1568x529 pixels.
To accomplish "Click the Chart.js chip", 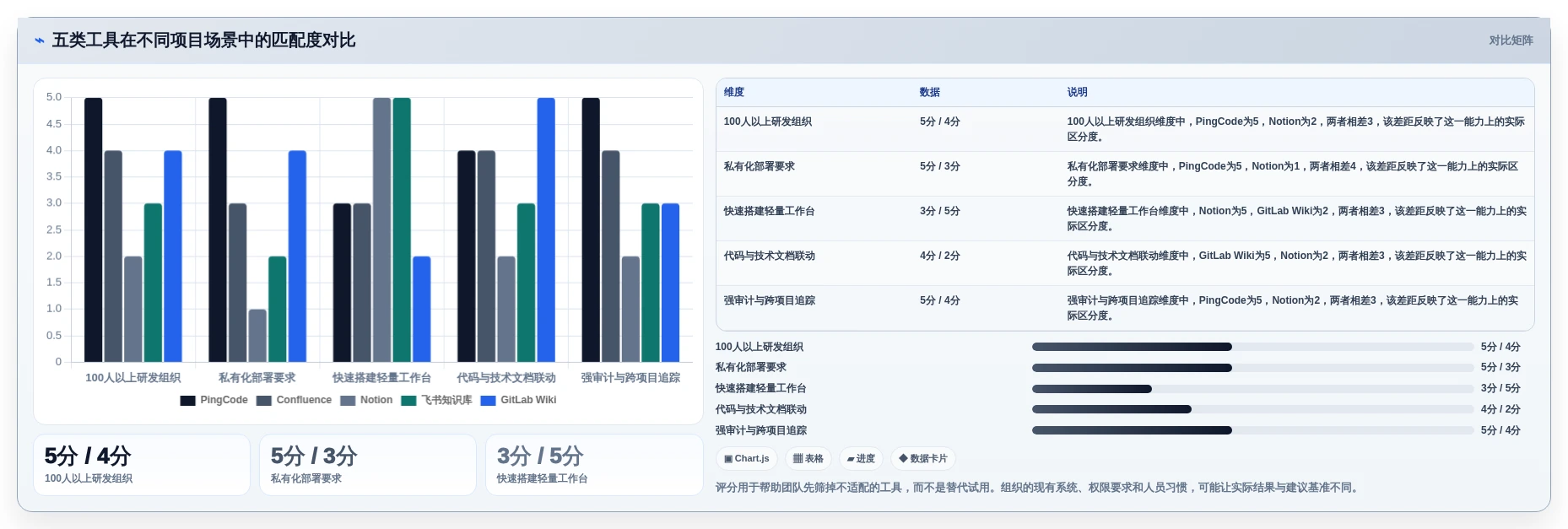I will (747, 459).
